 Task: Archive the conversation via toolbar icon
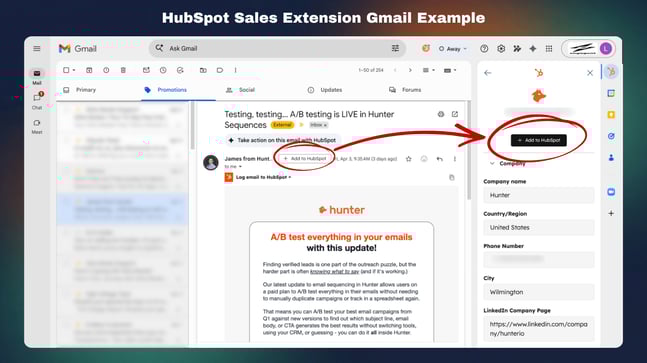point(89,70)
